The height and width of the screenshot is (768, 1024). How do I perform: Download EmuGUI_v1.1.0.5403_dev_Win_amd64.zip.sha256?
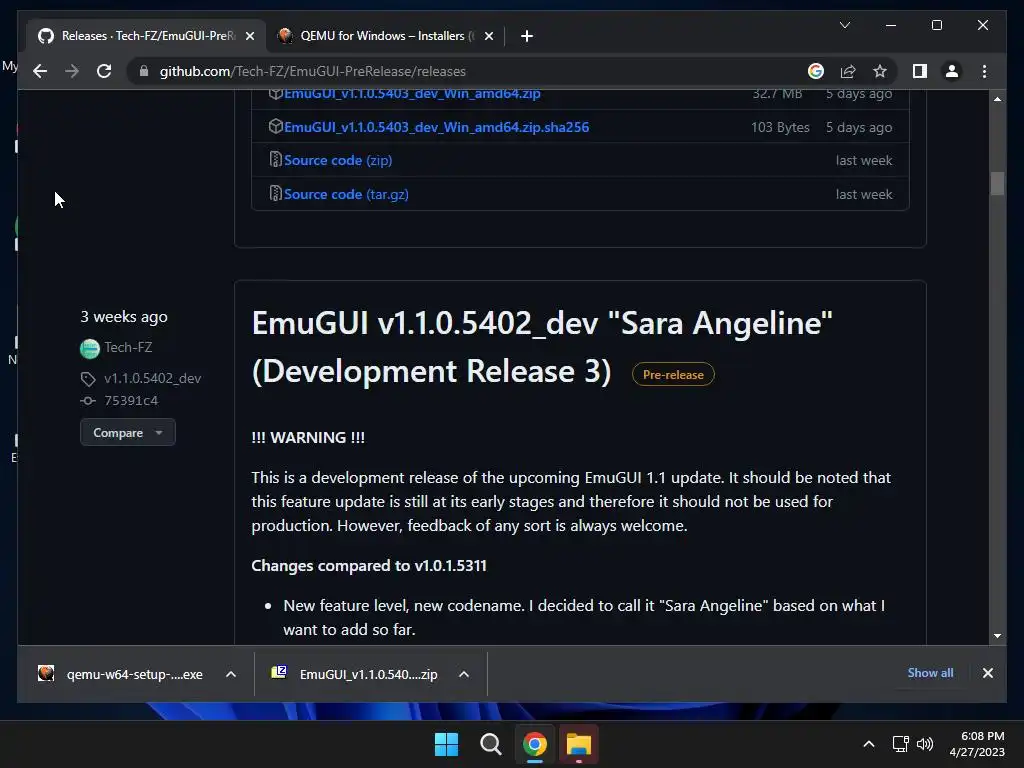pos(436,127)
